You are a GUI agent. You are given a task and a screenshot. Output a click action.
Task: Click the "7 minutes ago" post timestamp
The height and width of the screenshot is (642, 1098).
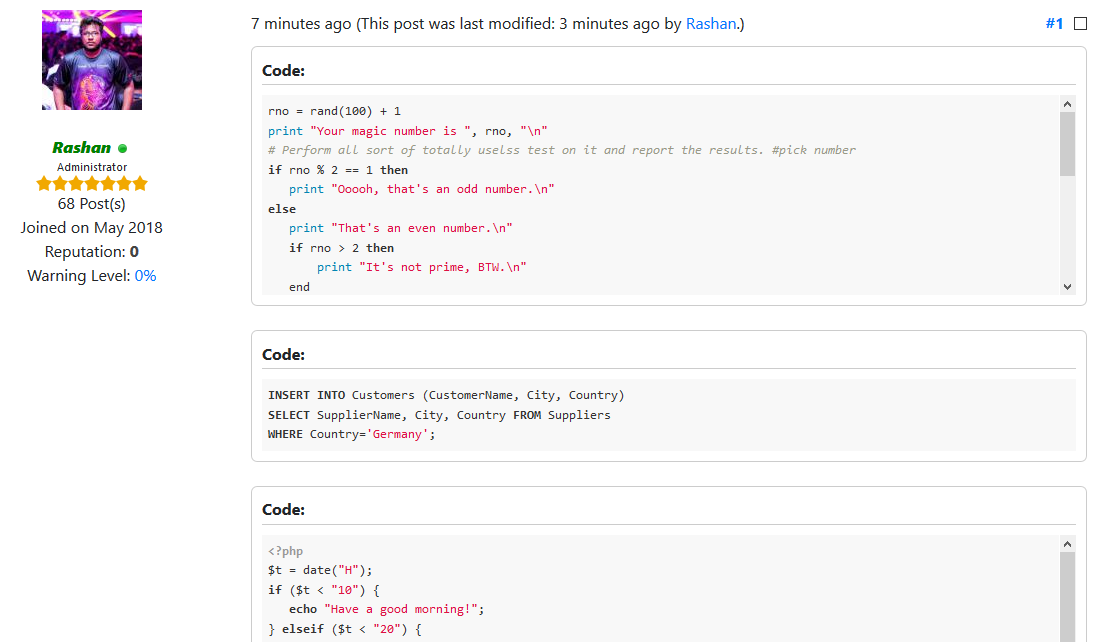(x=301, y=23)
